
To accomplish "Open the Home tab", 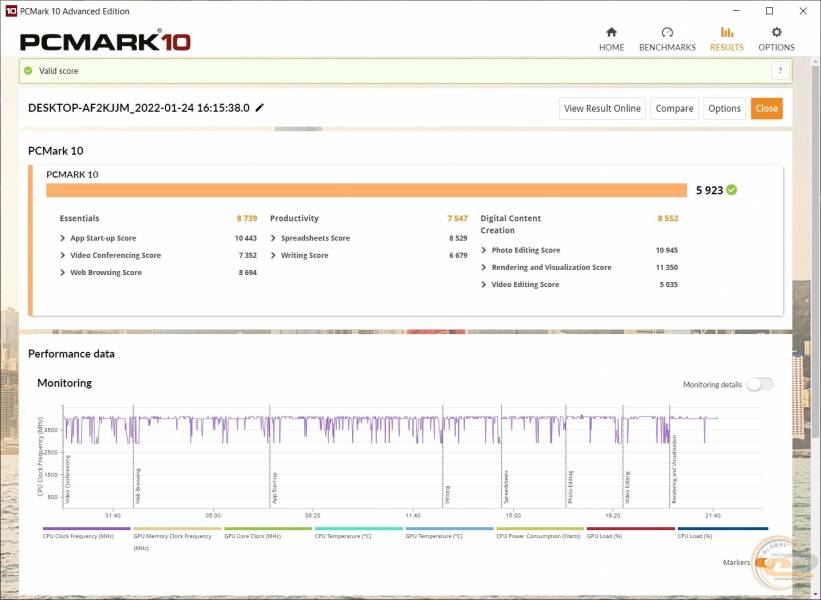I will [611, 39].
